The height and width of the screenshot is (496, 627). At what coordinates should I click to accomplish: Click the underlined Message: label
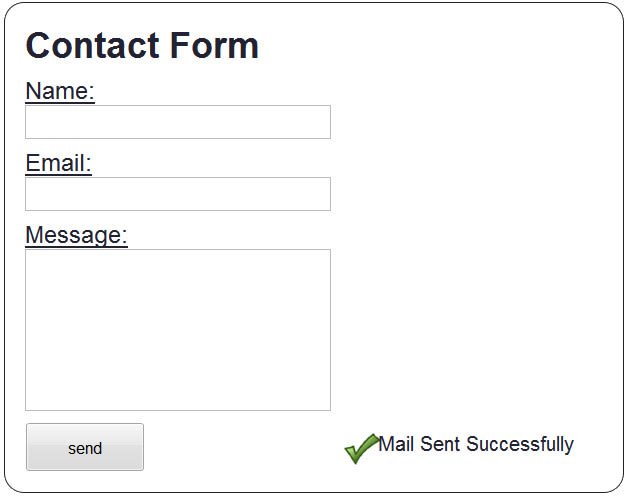tap(76, 235)
